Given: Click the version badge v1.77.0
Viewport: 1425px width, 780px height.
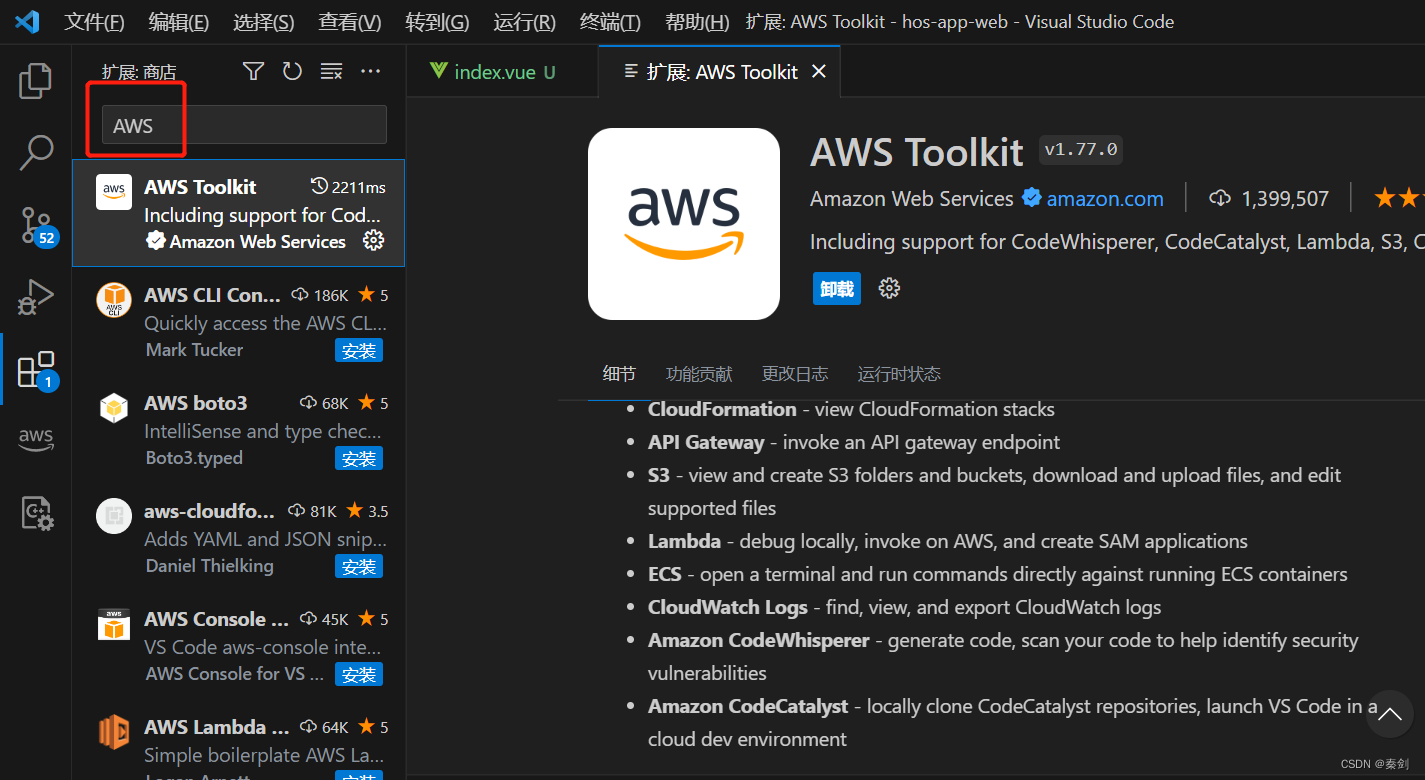Looking at the screenshot, I should (1081, 150).
